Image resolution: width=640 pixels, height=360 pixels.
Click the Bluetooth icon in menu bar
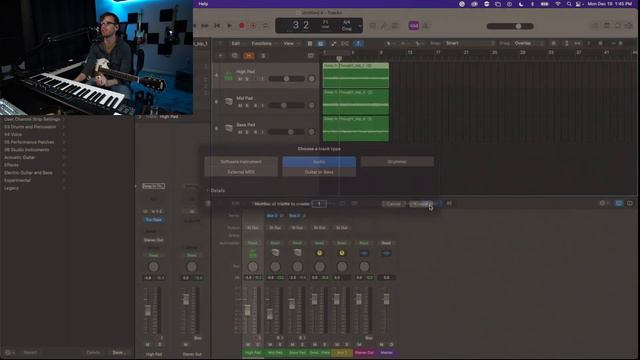pyautogui.click(x=532, y=4)
